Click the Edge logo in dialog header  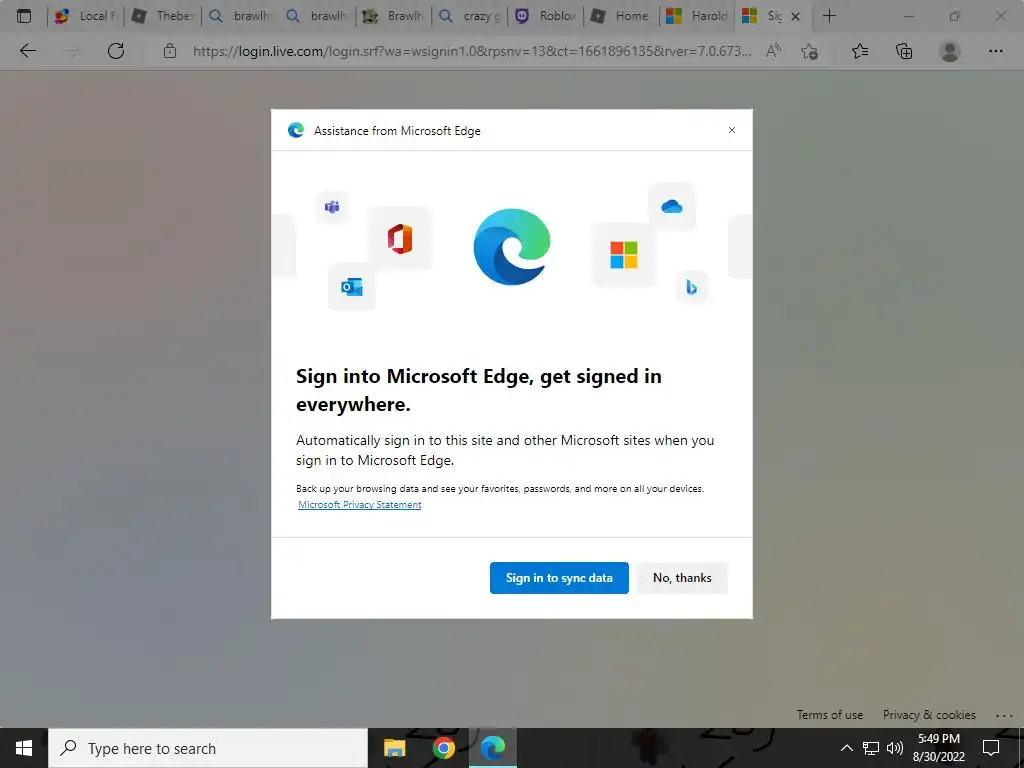pyautogui.click(x=296, y=130)
